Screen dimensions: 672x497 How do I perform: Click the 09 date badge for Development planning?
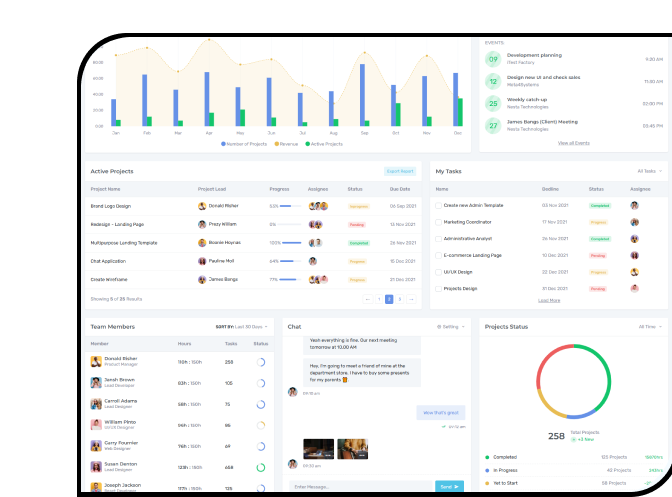click(493, 58)
